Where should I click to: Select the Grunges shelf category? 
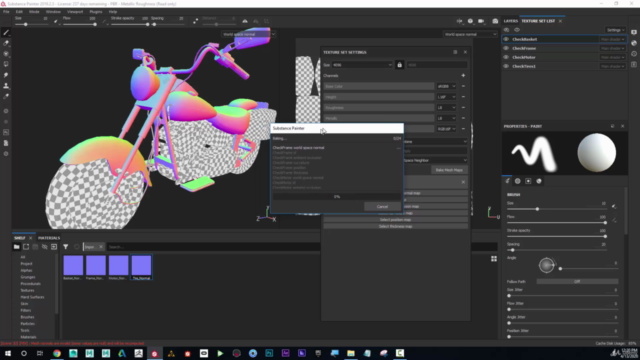pyautogui.click(x=28, y=277)
